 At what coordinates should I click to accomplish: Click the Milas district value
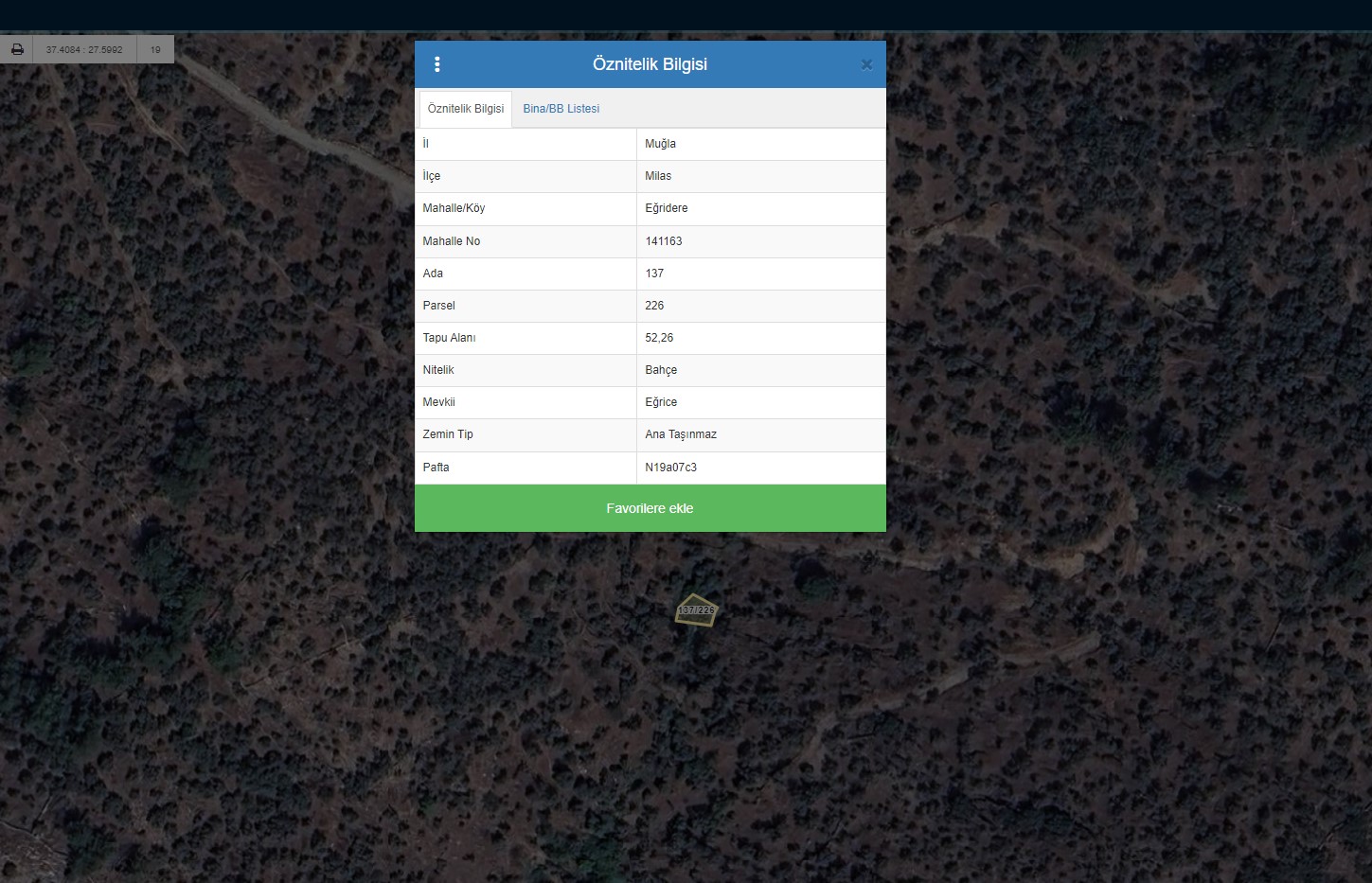[x=658, y=176]
